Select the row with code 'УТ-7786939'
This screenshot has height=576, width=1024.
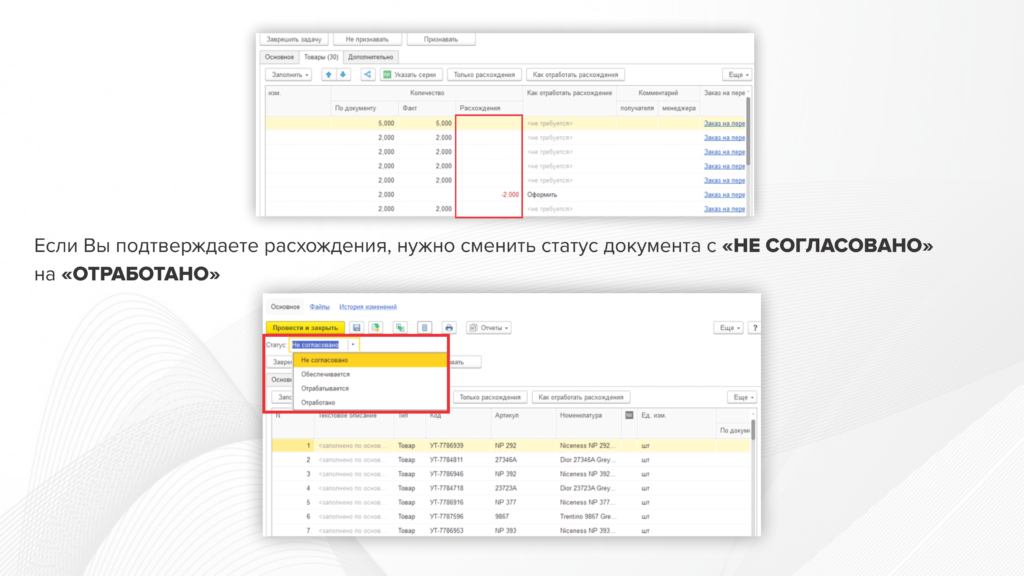[x=511, y=446]
